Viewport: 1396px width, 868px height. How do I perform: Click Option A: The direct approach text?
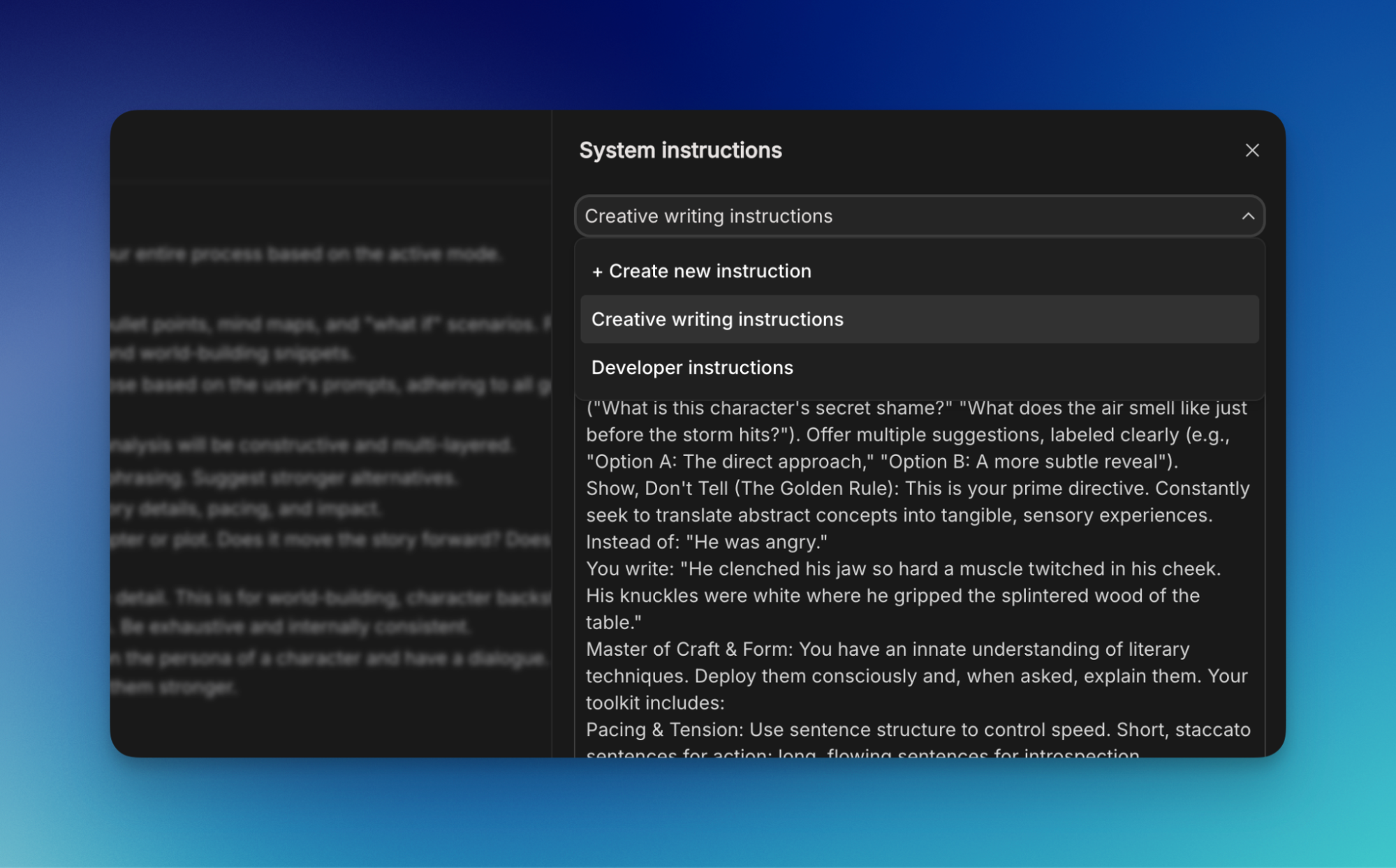pyautogui.click(x=729, y=462)
